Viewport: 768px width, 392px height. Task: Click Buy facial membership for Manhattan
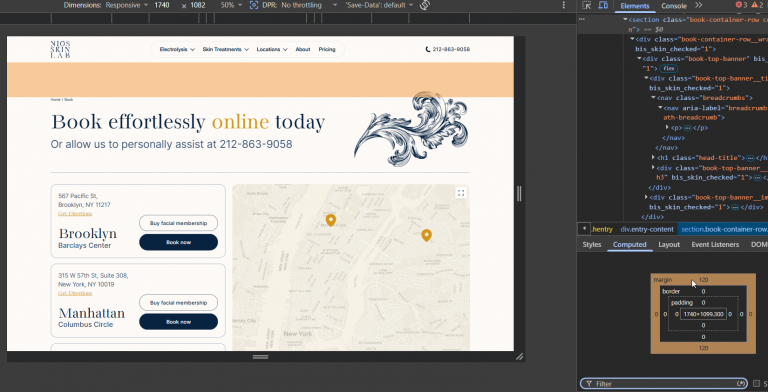pyautogui.click(x=178, y=303)
